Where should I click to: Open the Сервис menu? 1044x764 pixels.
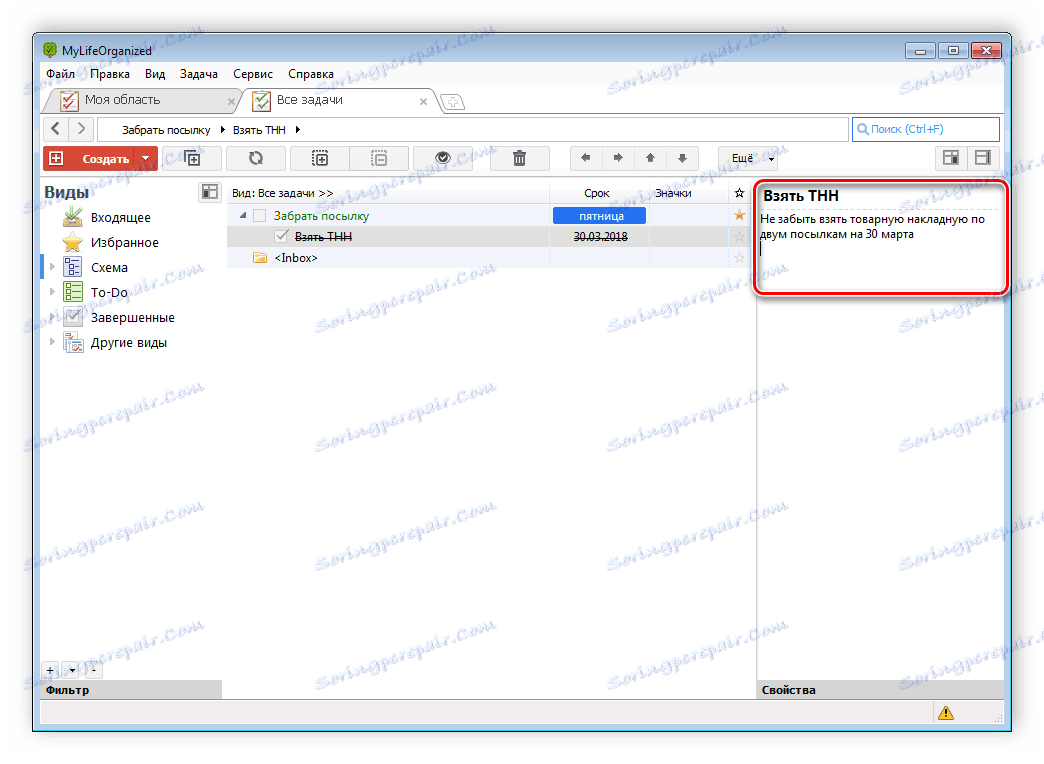tap(253, 74)
